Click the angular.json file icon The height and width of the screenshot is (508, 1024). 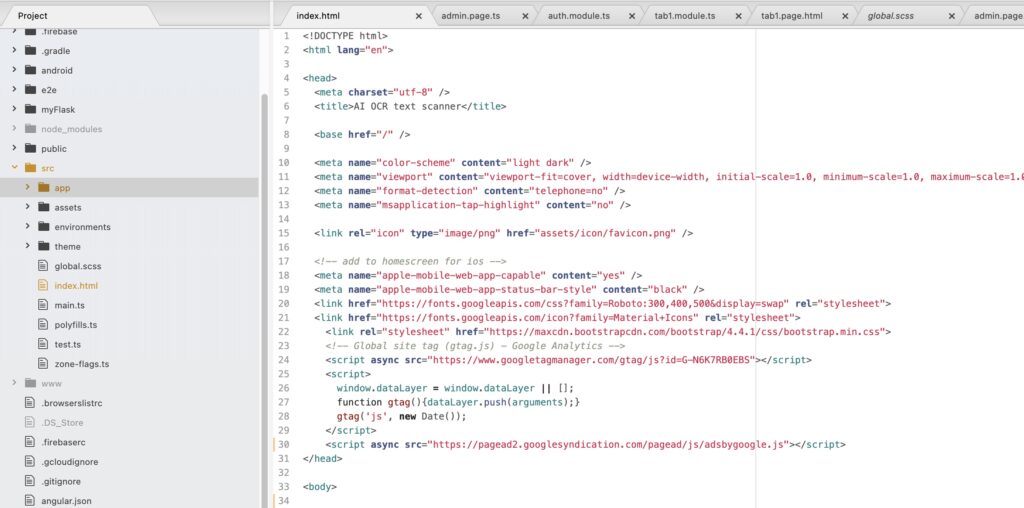click(x=29, y=501)
